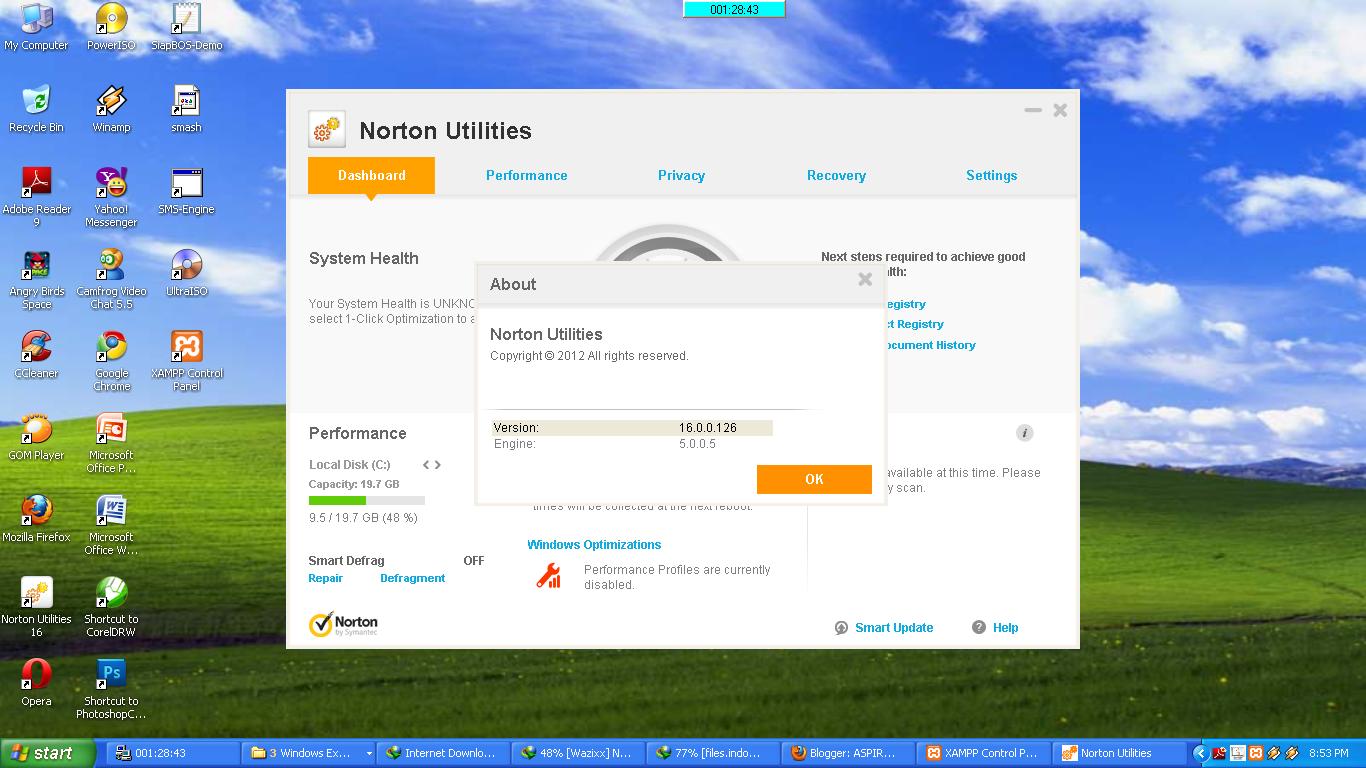This screenshot has width=1366, height=768.
Task: Open the Windows Optimizations link
Action: tap(594, 545)
